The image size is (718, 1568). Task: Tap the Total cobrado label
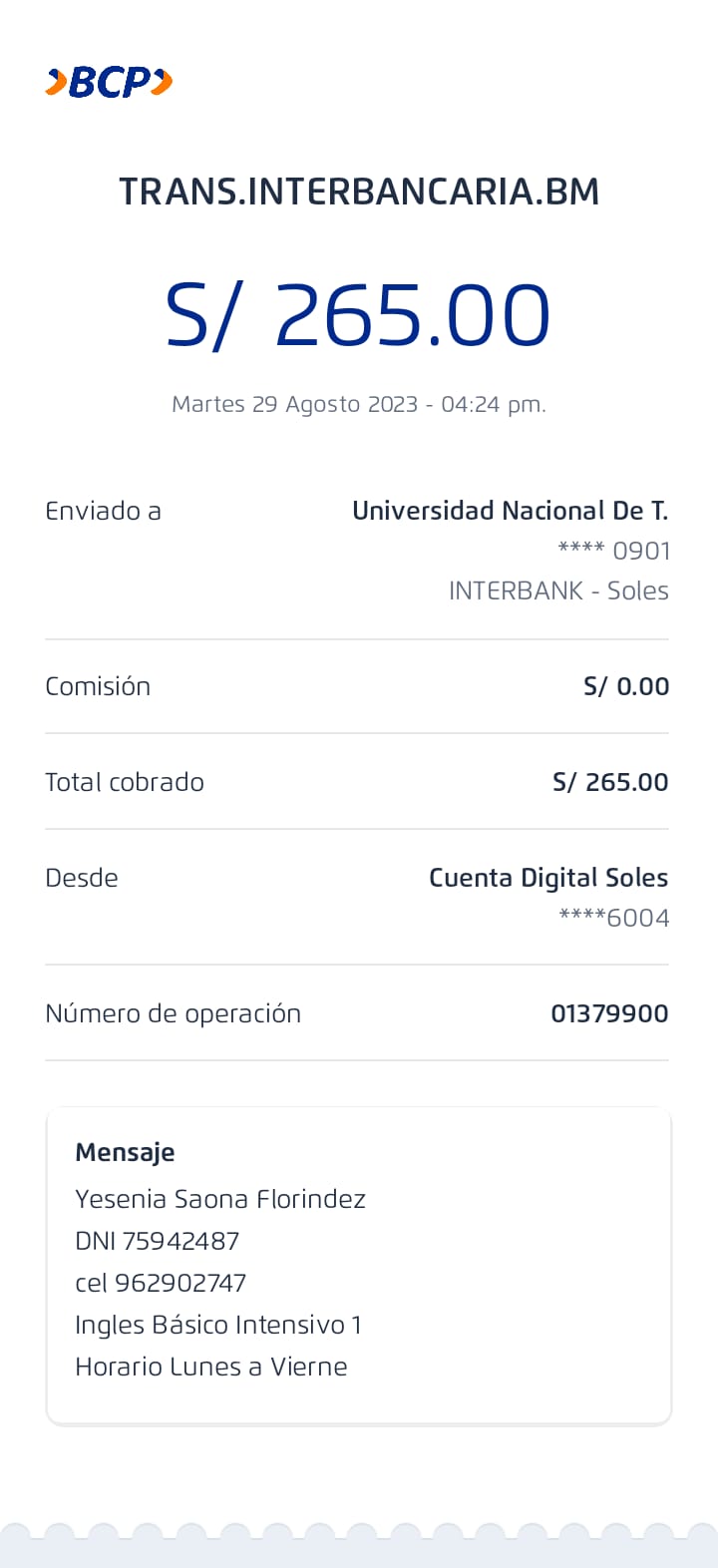click(x=125, y=782)
